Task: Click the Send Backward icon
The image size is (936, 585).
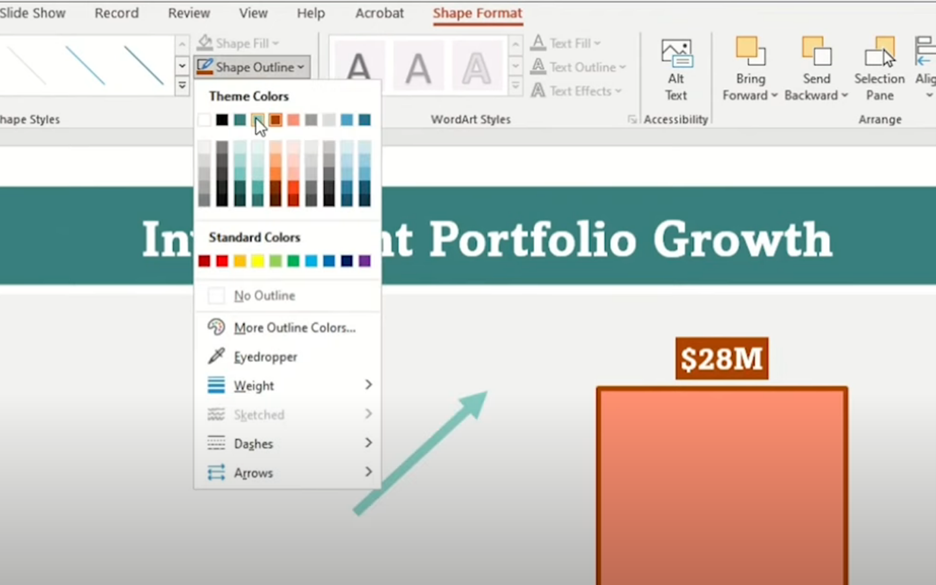Action: [x=816, y=52]
